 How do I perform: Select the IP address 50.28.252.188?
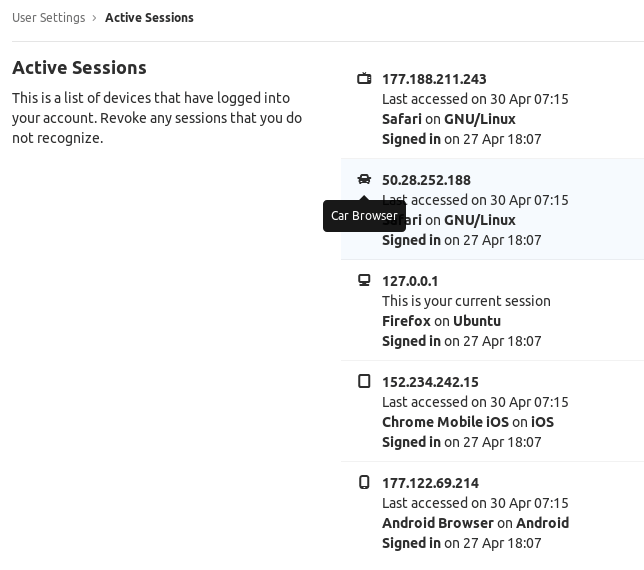[x=426, y=180]
